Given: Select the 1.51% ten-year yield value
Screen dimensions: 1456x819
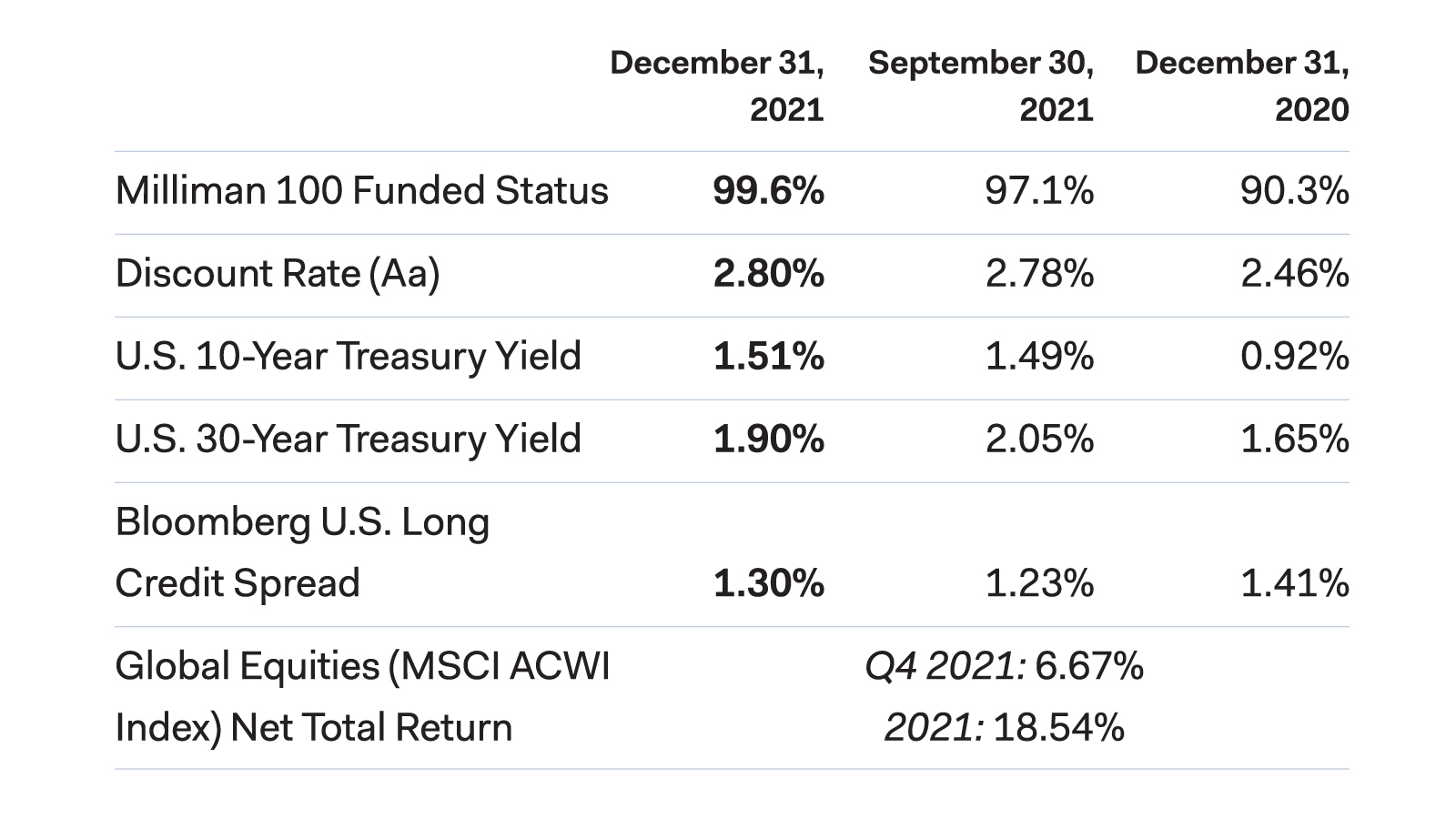Looking at the screenshot, I should [x=768, y=357].
